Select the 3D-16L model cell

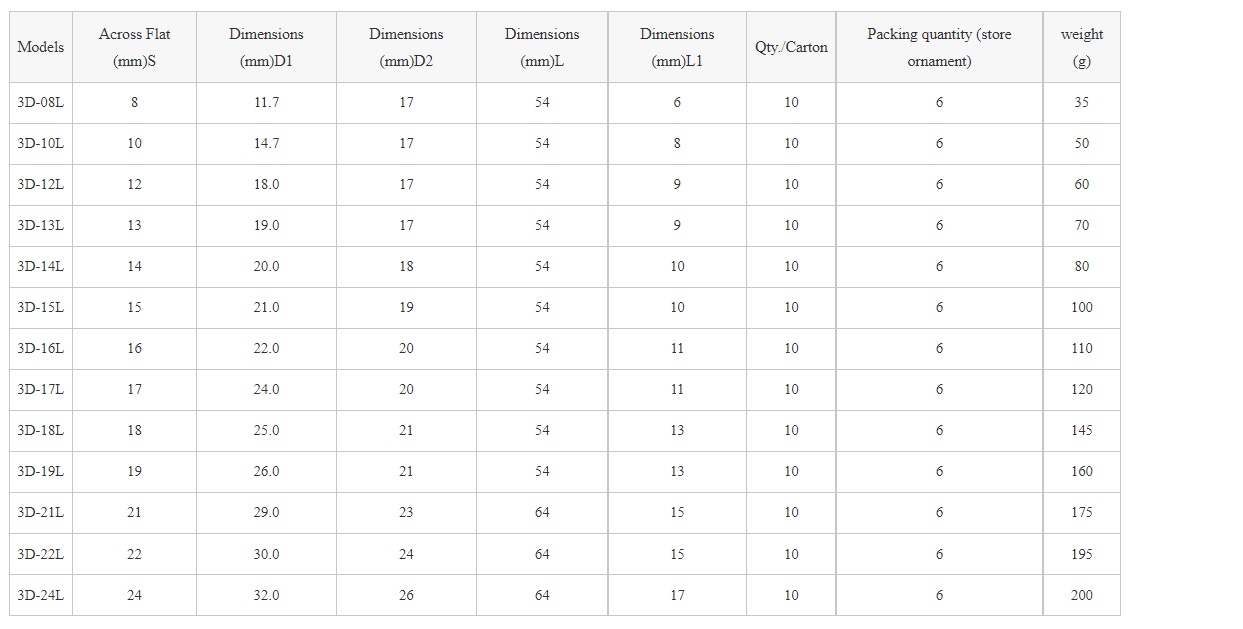click(x=41, y=348)
